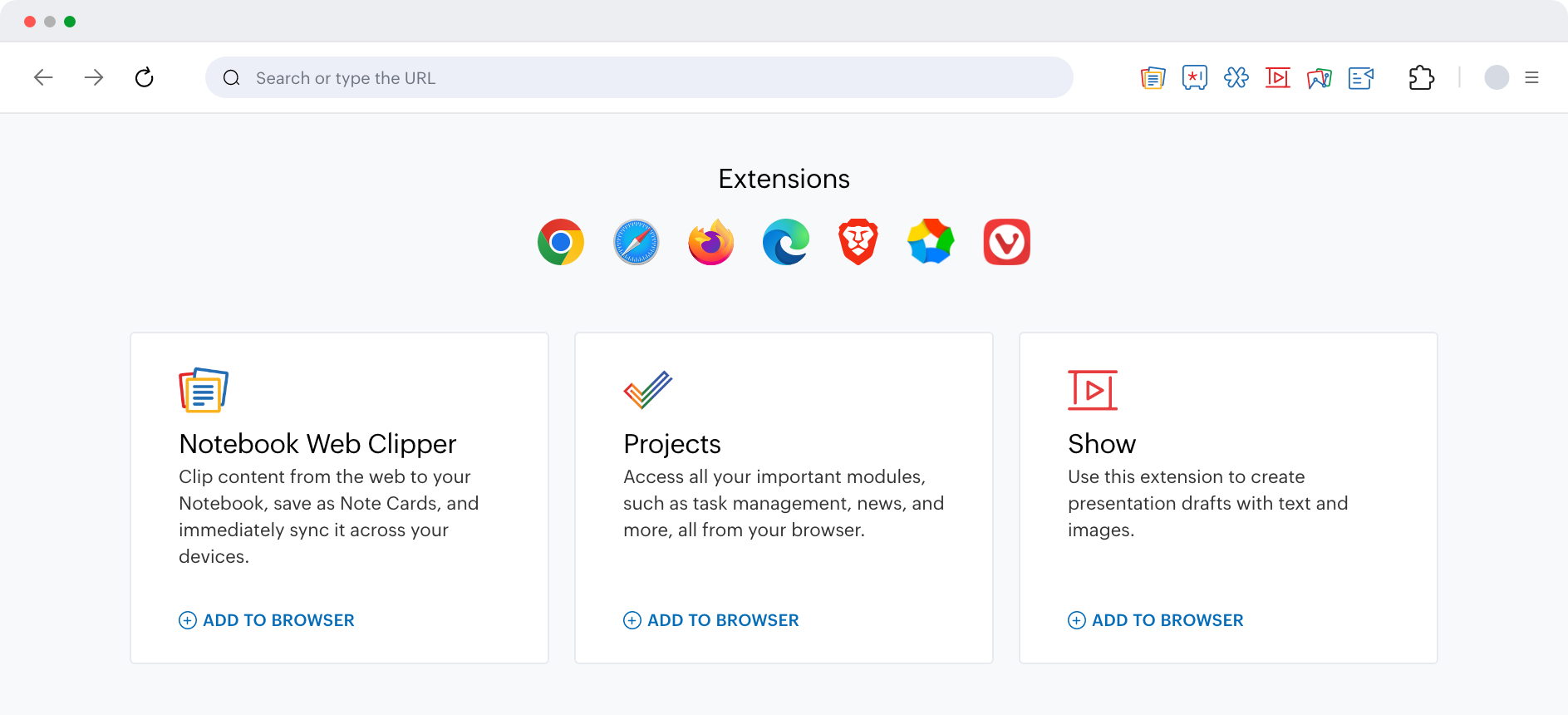Click the "Access all your important modules" description

(784, 503)
